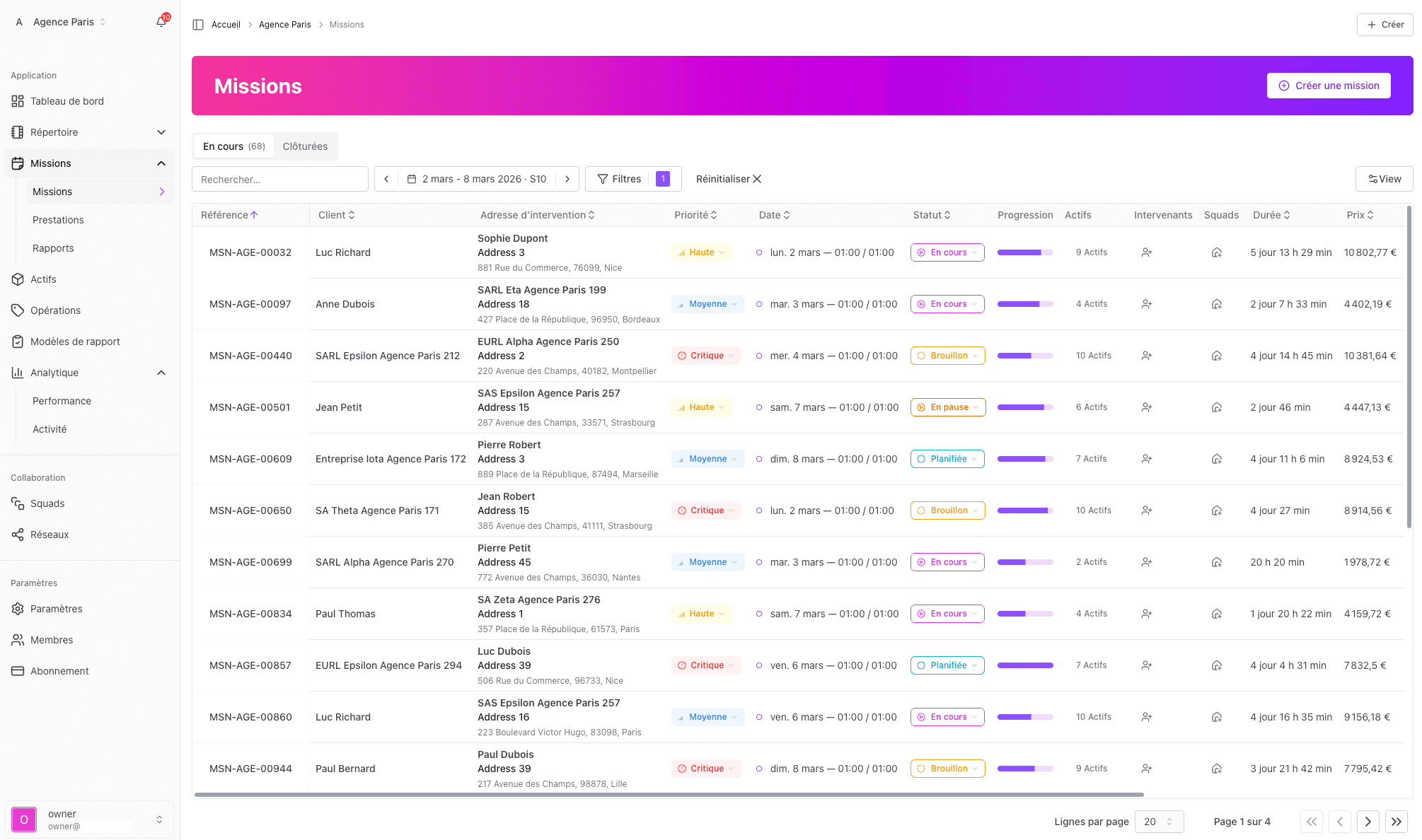Click the progression bar of MSN-AGE-00650

tap(1024, 510)
